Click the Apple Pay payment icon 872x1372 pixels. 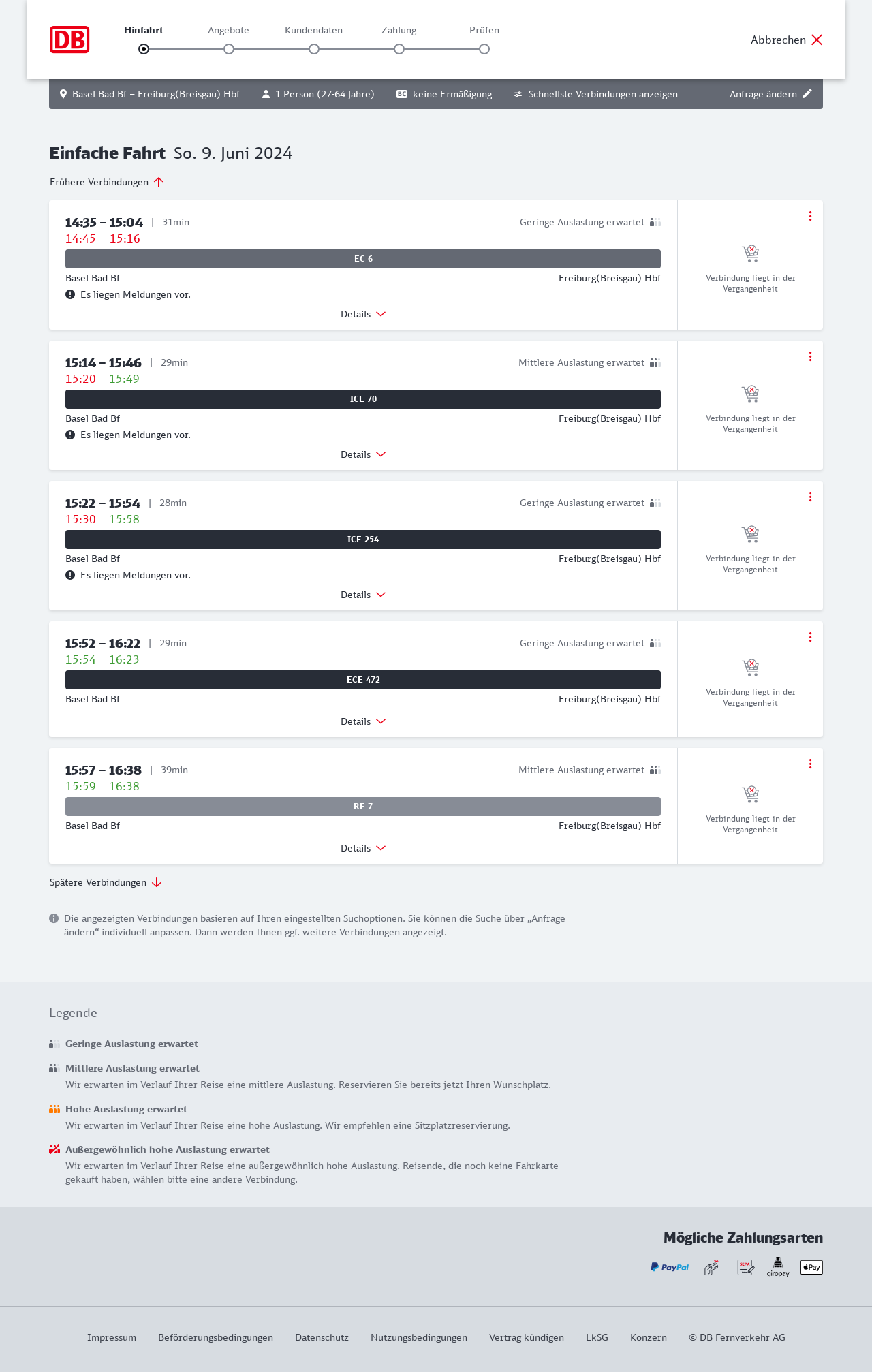[x=811, y=1267]
